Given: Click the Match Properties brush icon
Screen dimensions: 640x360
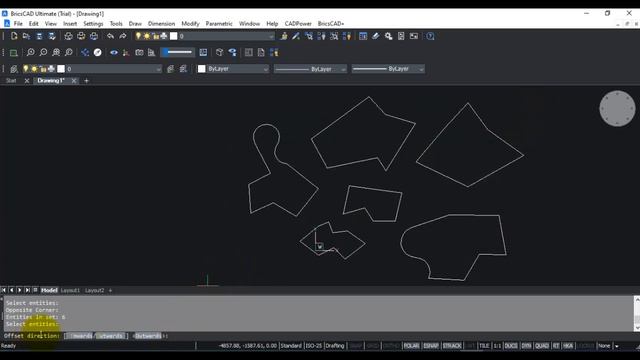Looking at the screenshot, I should [x=296, y=36].
